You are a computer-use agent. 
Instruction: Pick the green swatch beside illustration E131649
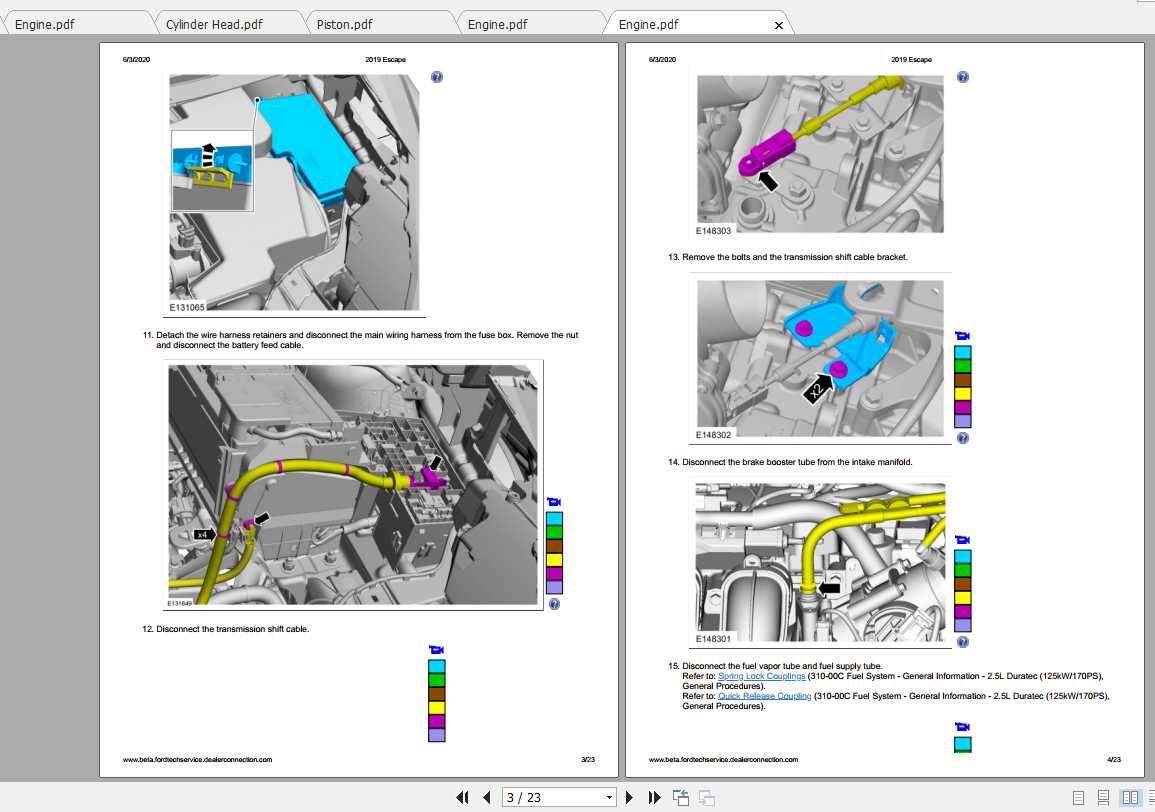point(555,532)
